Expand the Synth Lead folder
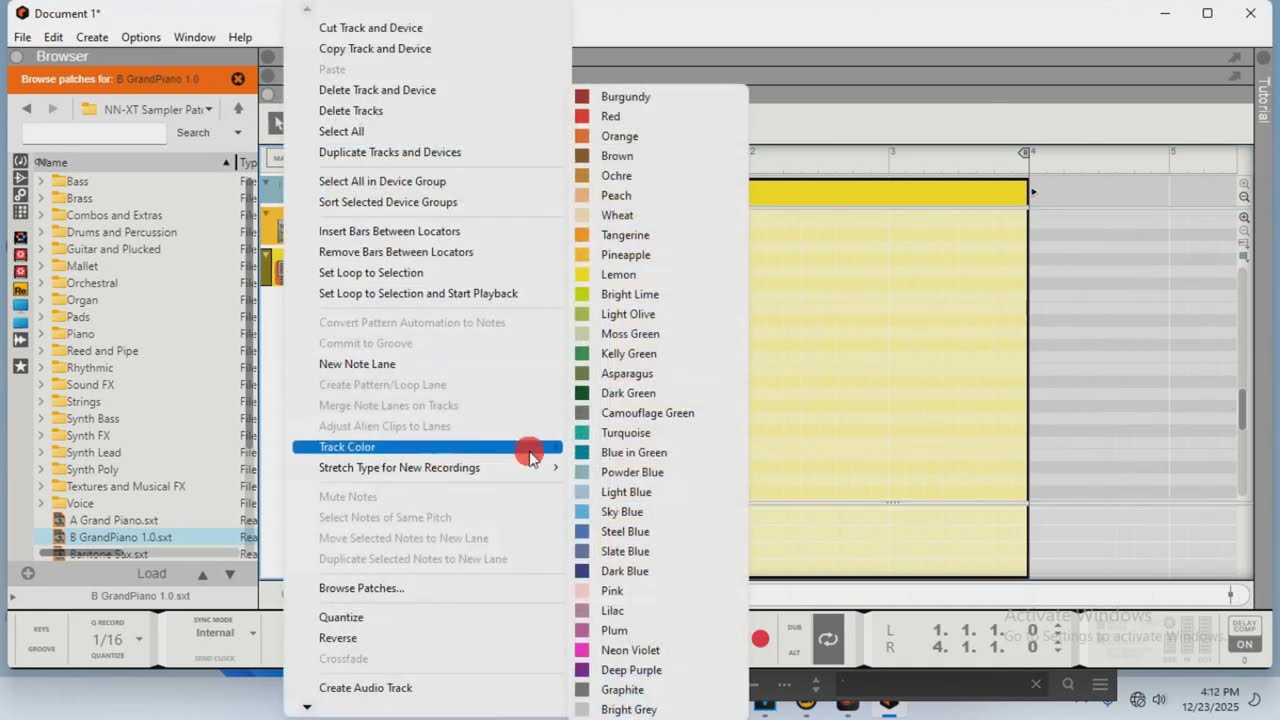The image size is (1280, 720). click(x=41, y=452)
